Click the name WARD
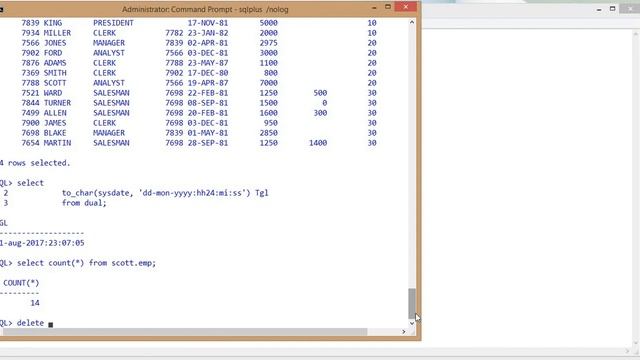640x360 pixels. tap(53, 93)
